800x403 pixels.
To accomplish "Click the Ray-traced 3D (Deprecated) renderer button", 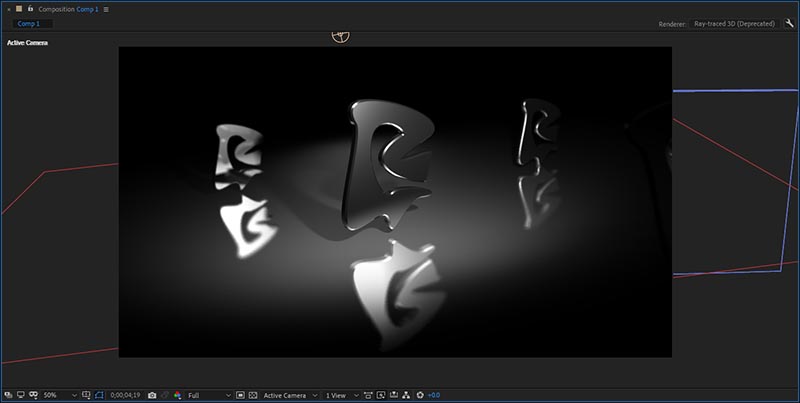I will pos(734,23).
